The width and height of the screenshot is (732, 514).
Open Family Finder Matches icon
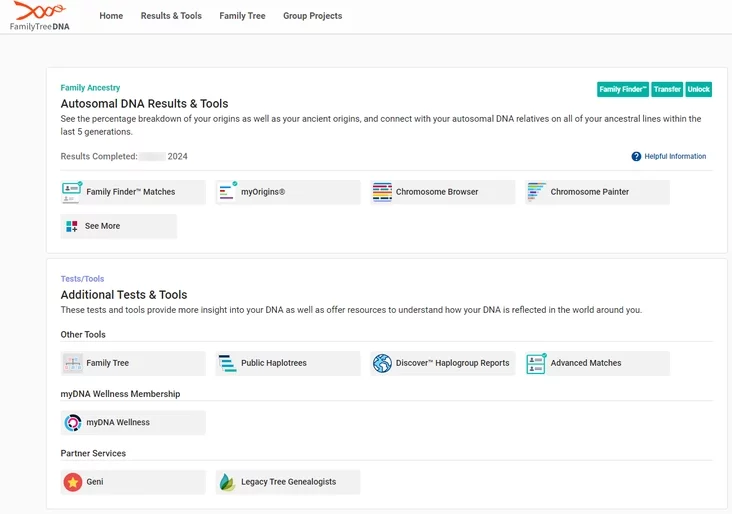(x=72, y=192)
